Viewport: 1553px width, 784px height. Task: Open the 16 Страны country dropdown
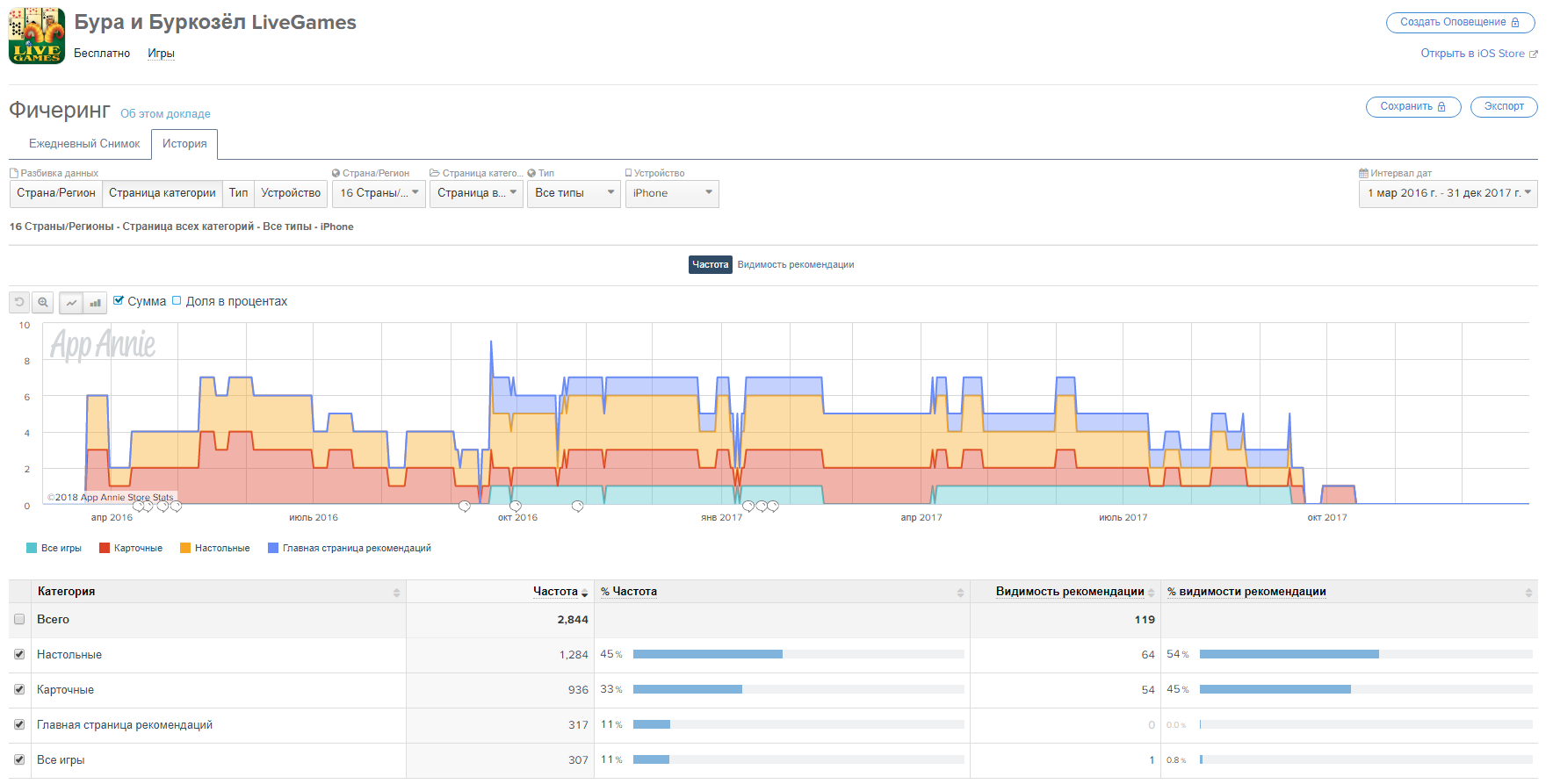click(x=379, y=193)
